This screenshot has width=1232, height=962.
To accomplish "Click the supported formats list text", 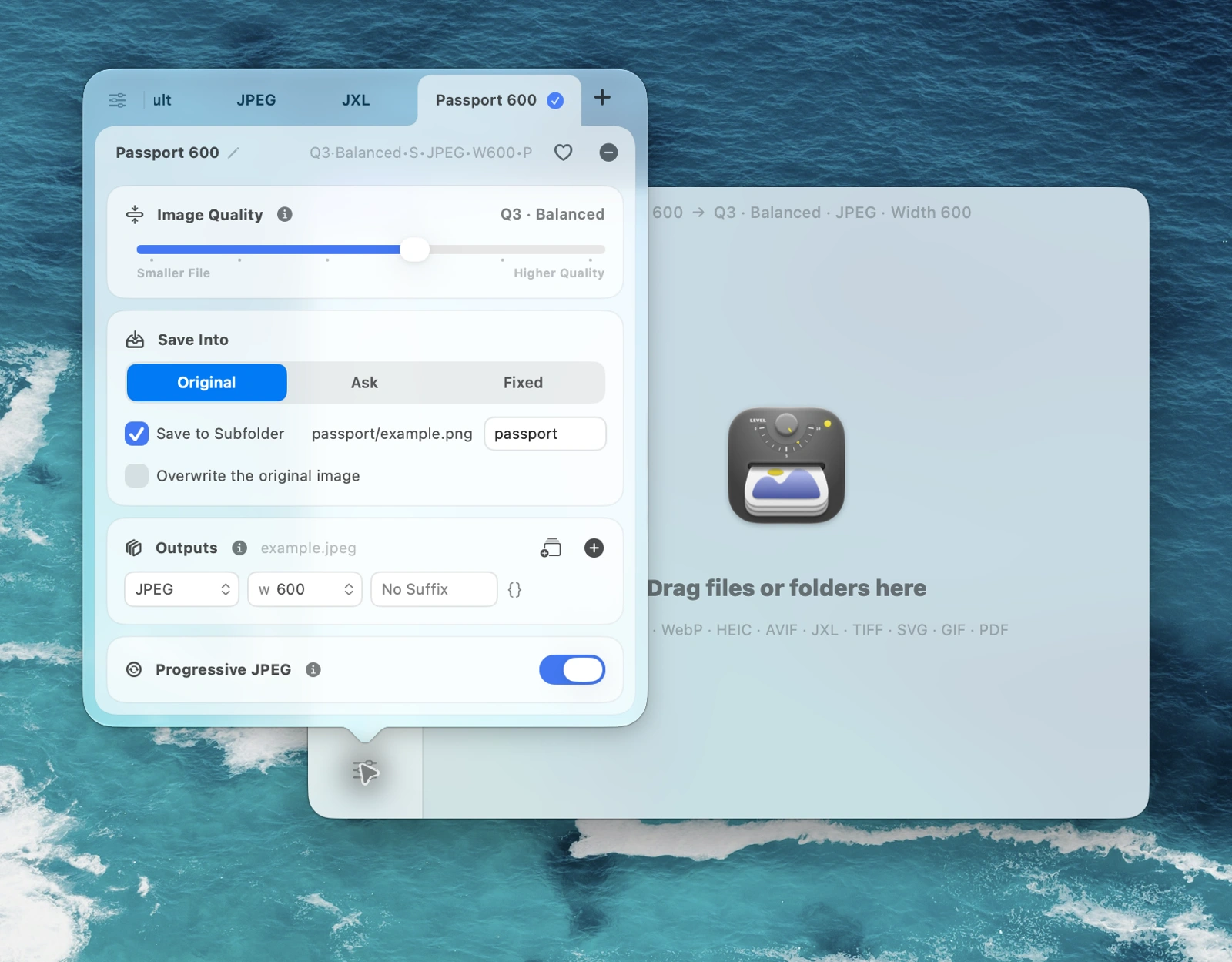I will click(x=830, y=630).
